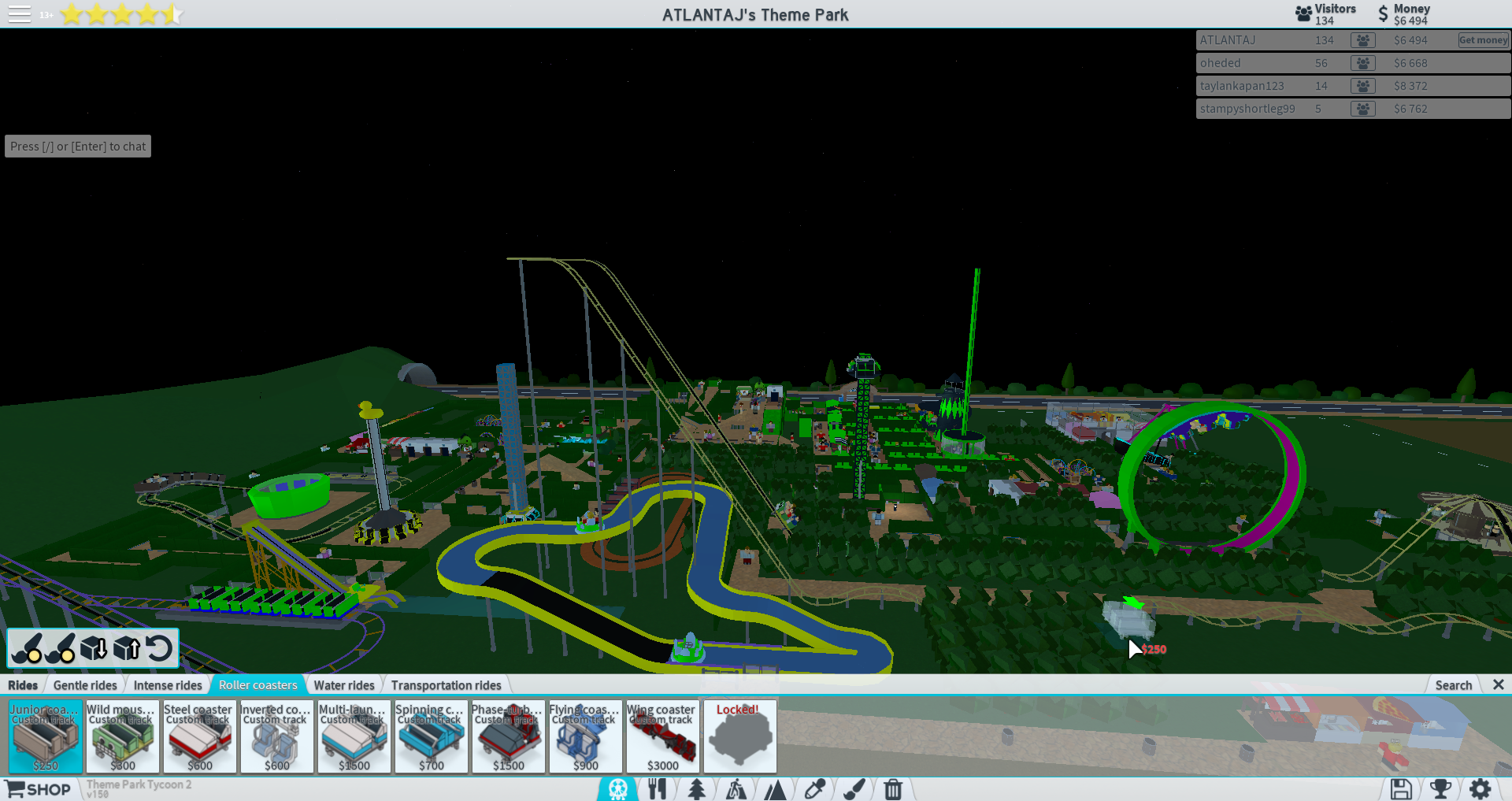The image size is (1512, 801).
Task: Open the trophy achievements icon
Action: pyautogui.click(x=1440, y=788)
